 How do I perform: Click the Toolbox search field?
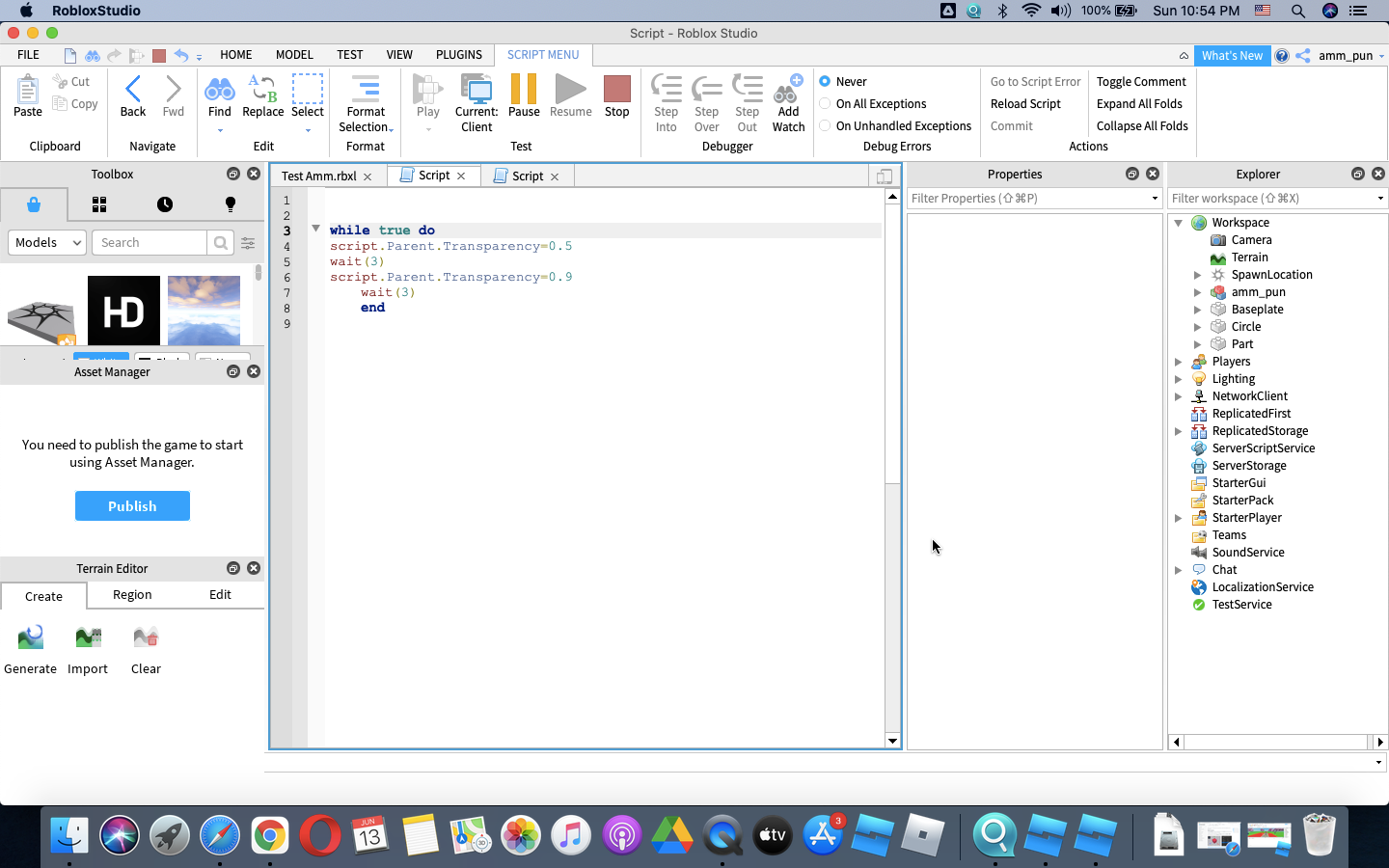150,243
